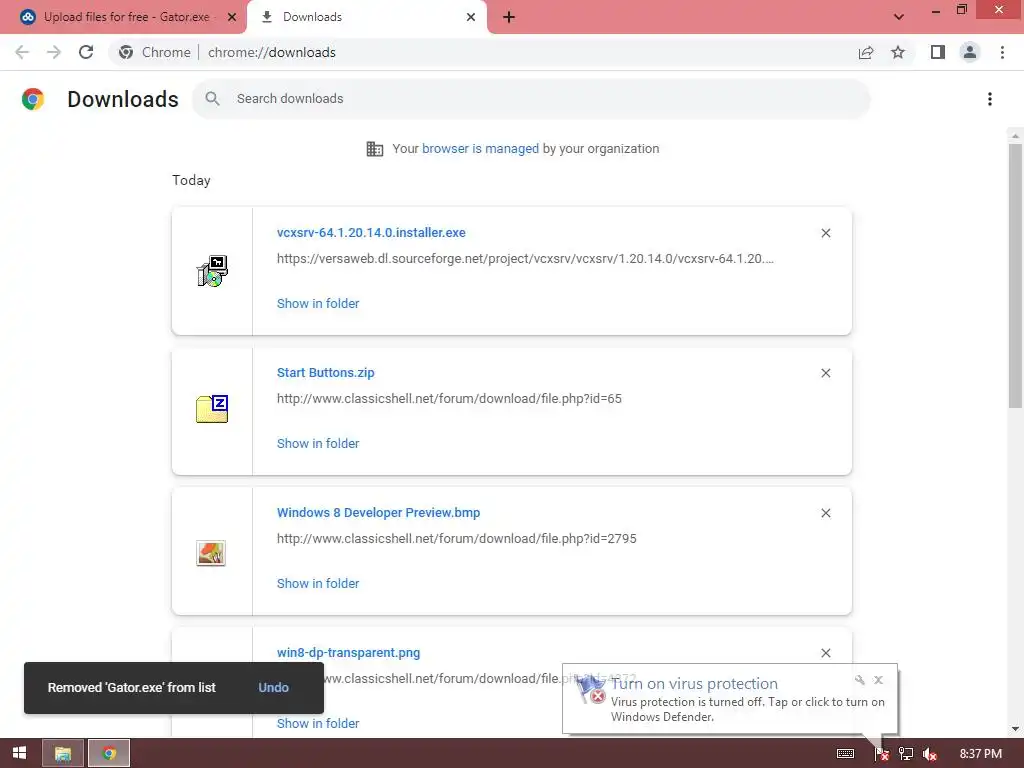Go forward with the browser forward arrow

[54, 52]
